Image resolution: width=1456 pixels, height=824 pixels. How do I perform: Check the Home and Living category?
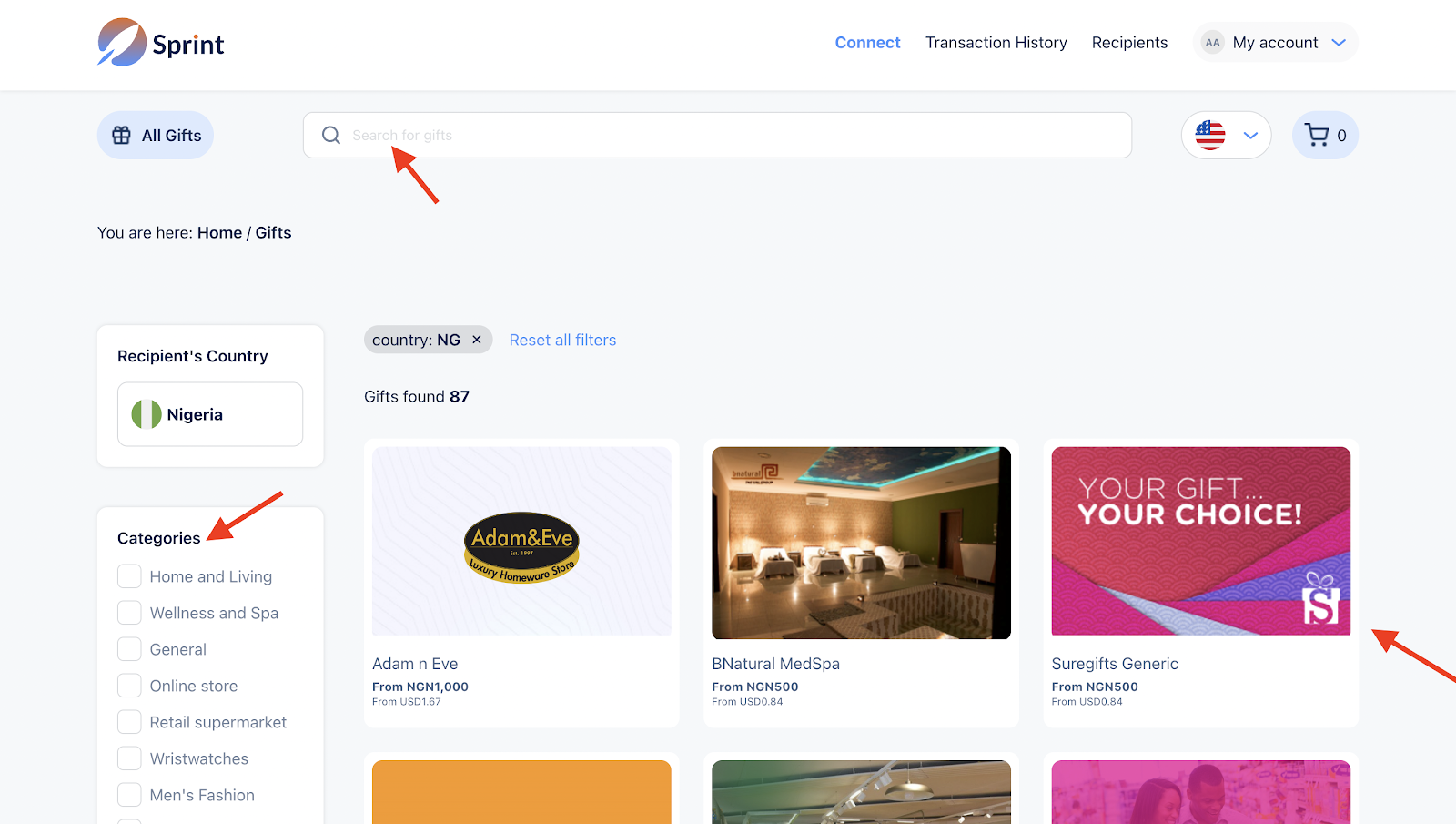click(129, 576)
